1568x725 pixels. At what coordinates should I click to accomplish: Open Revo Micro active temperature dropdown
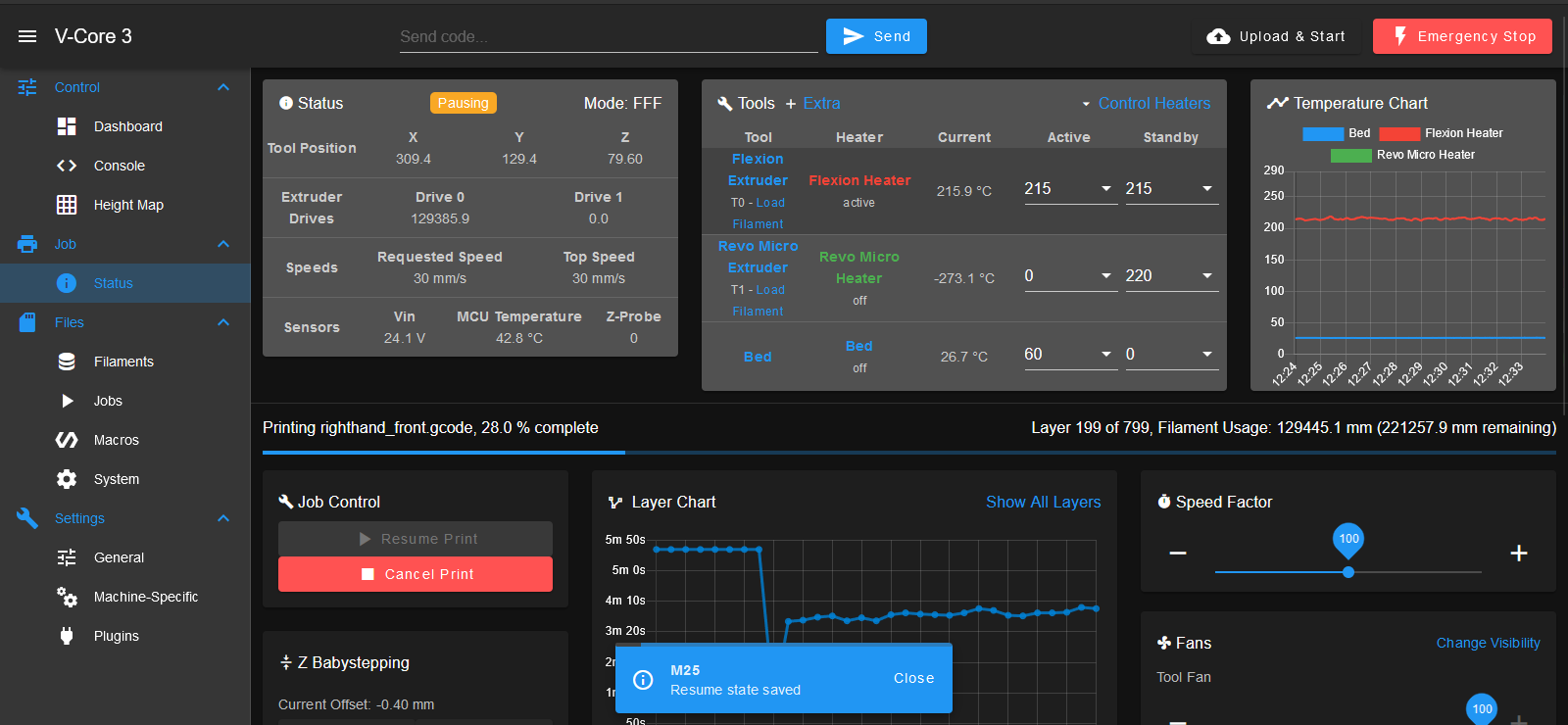coord(1106,276)
